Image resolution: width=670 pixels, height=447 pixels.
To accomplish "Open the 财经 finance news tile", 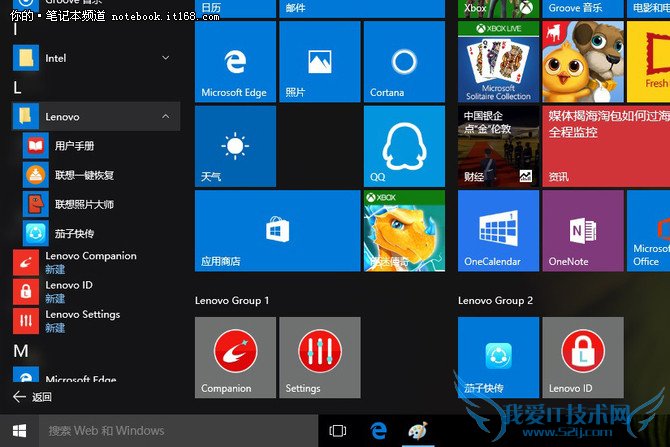I will tap(498, 146).
